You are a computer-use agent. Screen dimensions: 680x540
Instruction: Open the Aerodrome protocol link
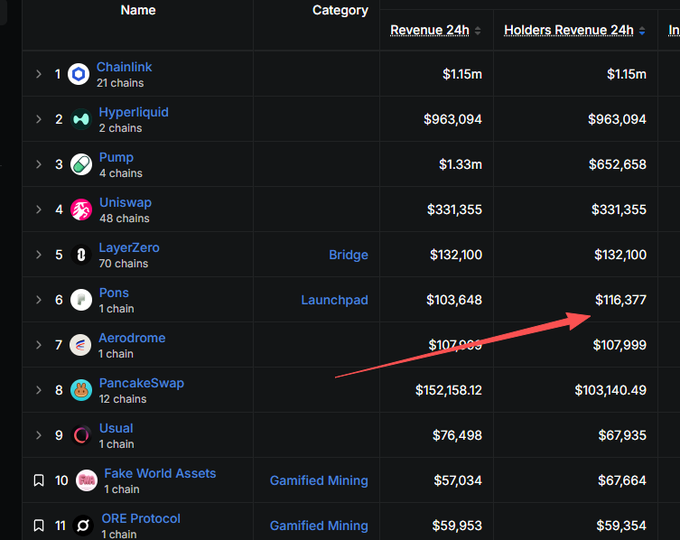point(132,338)
